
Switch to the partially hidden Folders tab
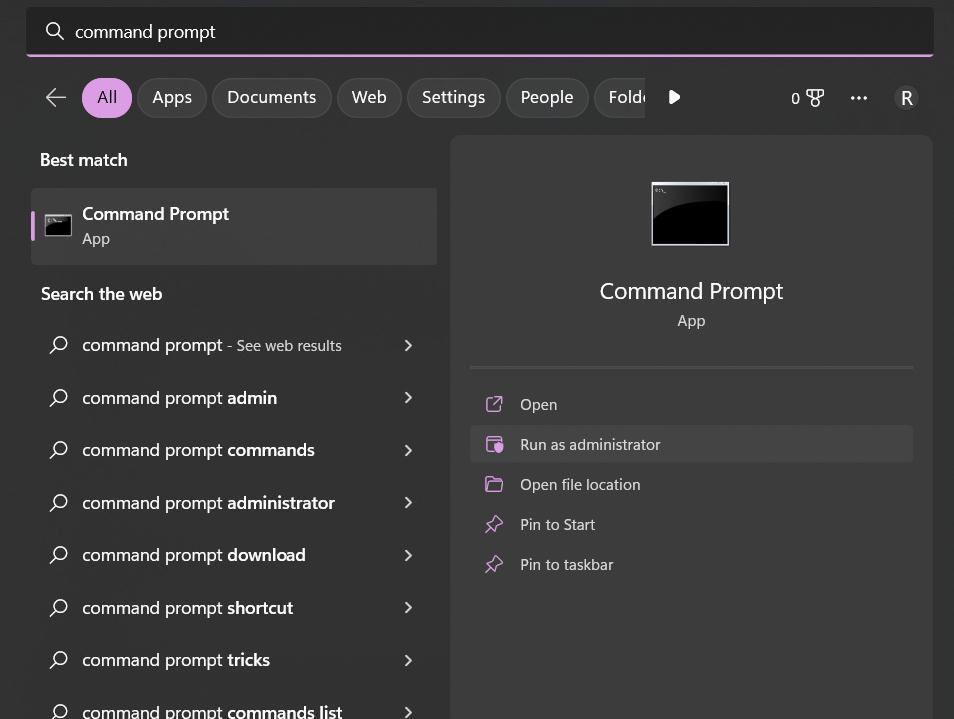[620, 97]
